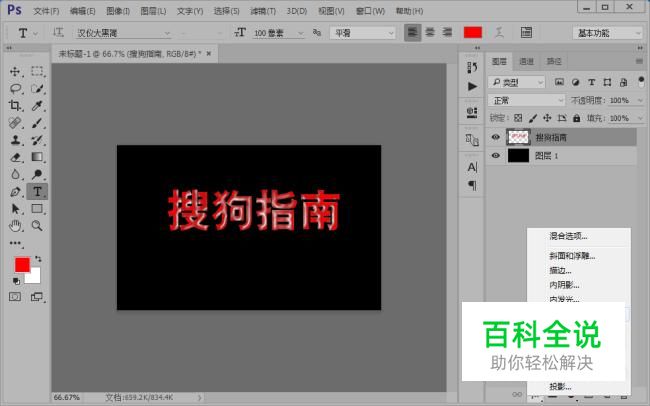Open anti-aliasing dropdown 平滑
This screenshot has height=406, width=650.
click(x=362, y=33)
